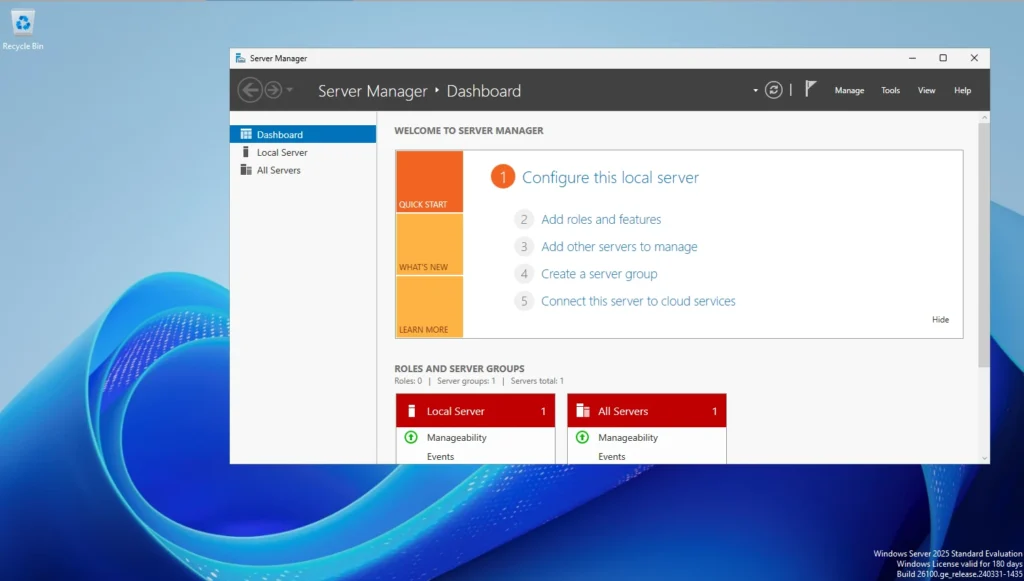Viewport: 1024px width, 581px height.
Task: Select Local Server in the left navigation pane
Action: pyautogui.click(x=303, y=152)
